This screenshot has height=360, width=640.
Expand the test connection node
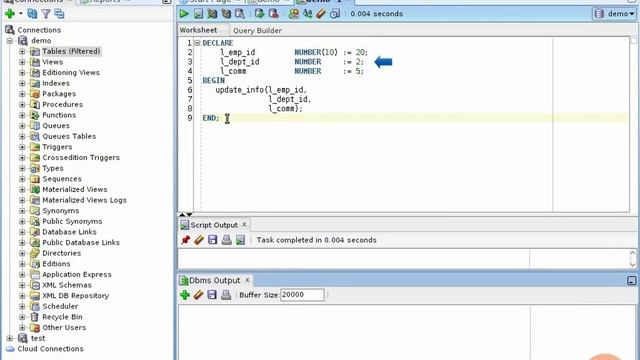point(10,338)
